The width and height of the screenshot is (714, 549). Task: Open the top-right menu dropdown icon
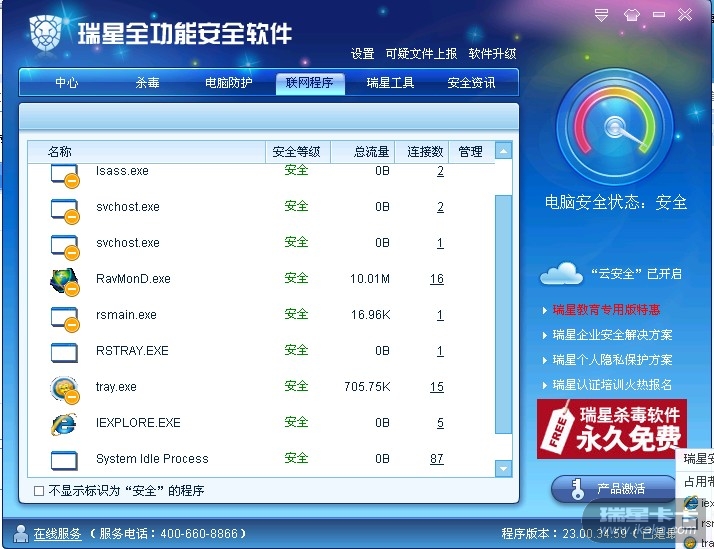pos(602,15)
